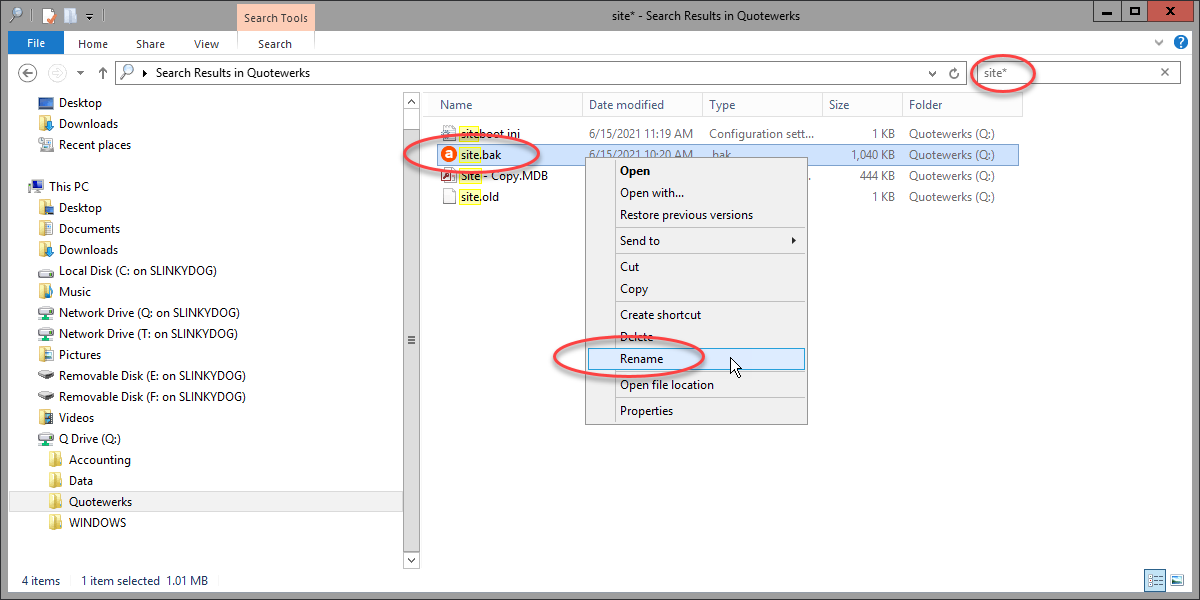
Task: Expand the ribbon with the chevron
Action: (1159, 43)
